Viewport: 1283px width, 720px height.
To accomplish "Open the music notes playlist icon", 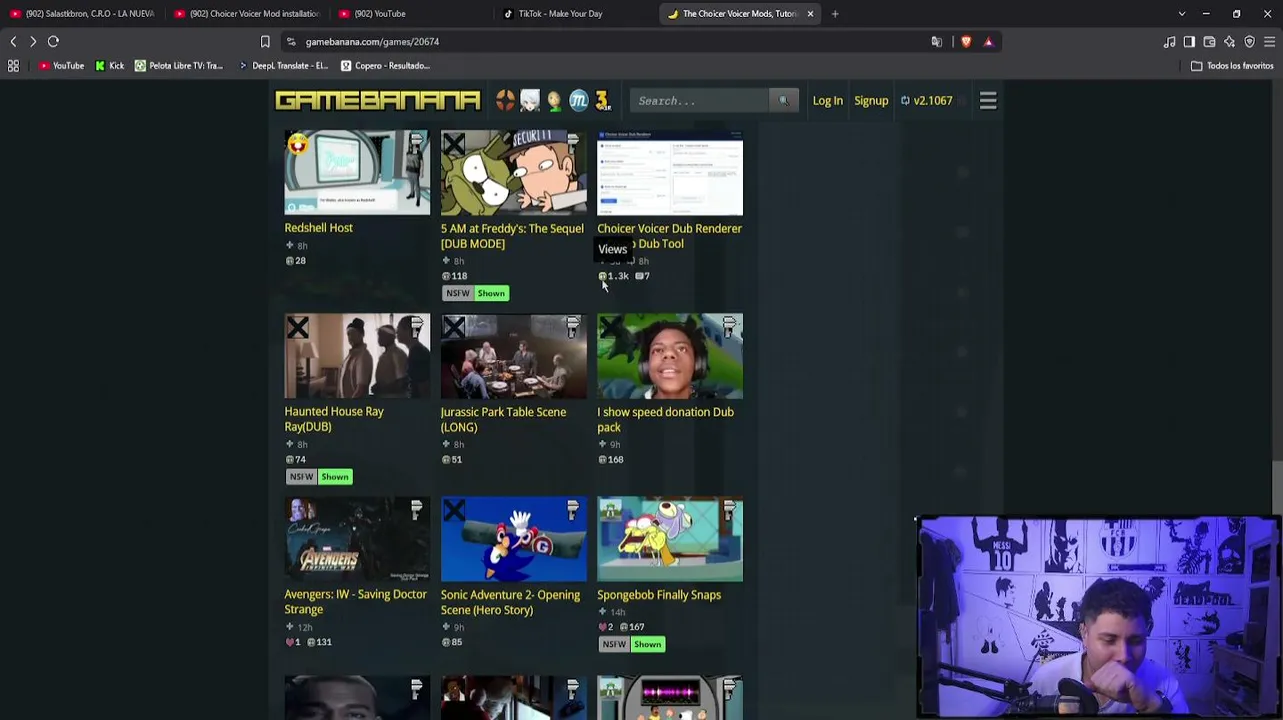I will (x=1169, y=42).
